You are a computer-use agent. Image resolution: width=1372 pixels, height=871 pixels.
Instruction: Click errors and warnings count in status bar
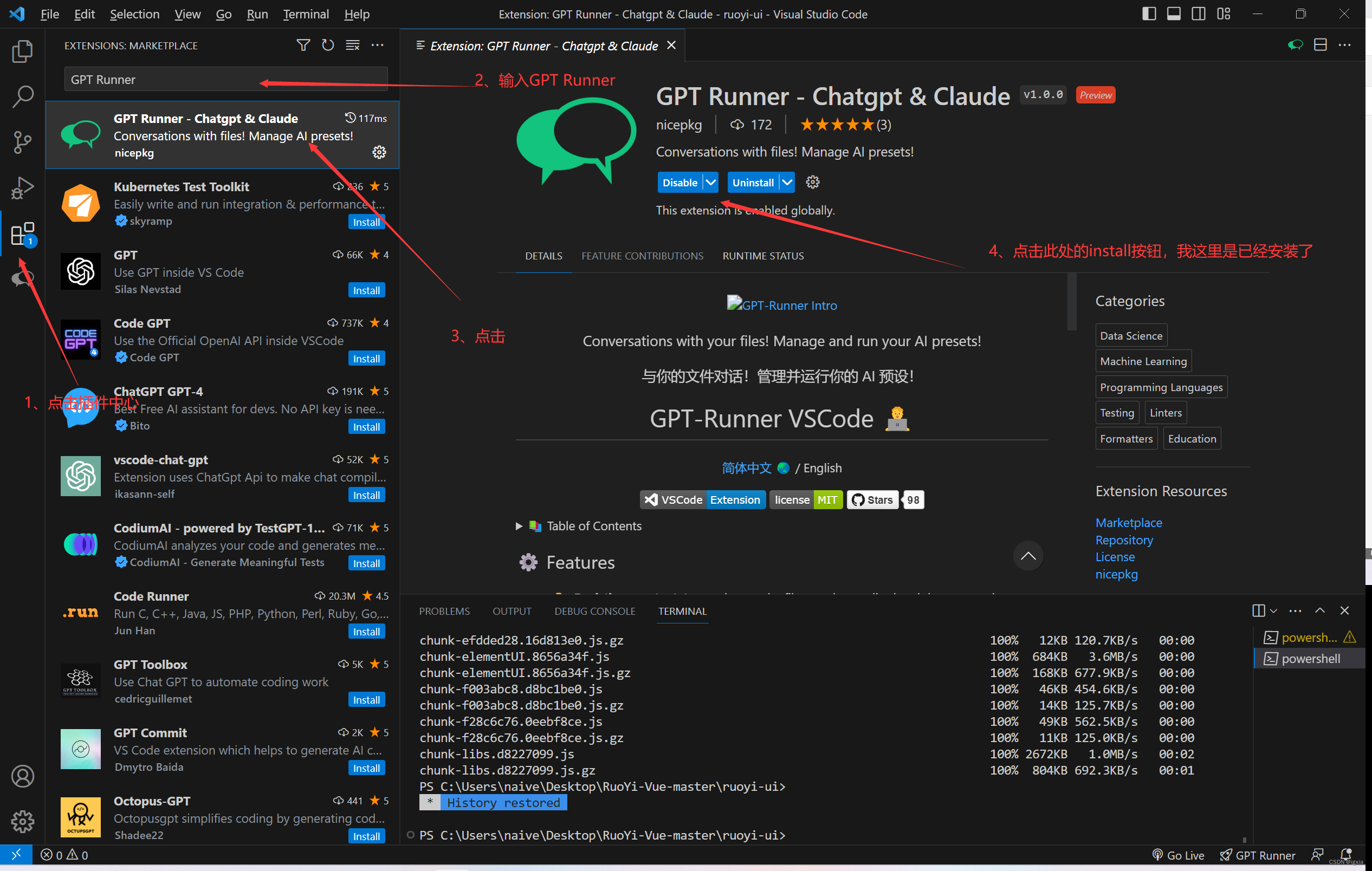point(64,855)
